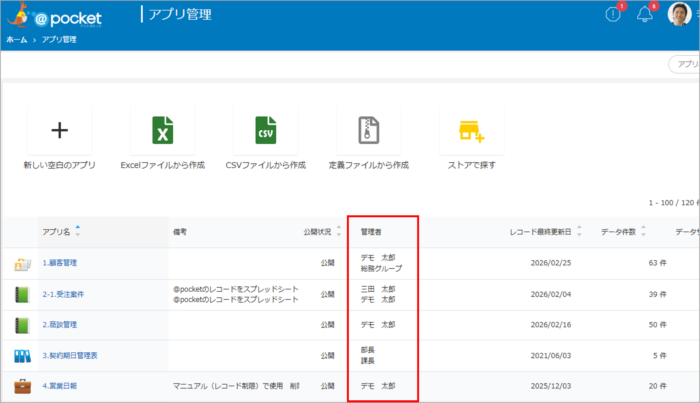Open the 1.顧客管理 app link
This screenshot has width=700, height=403.
[x=60, y=263]
